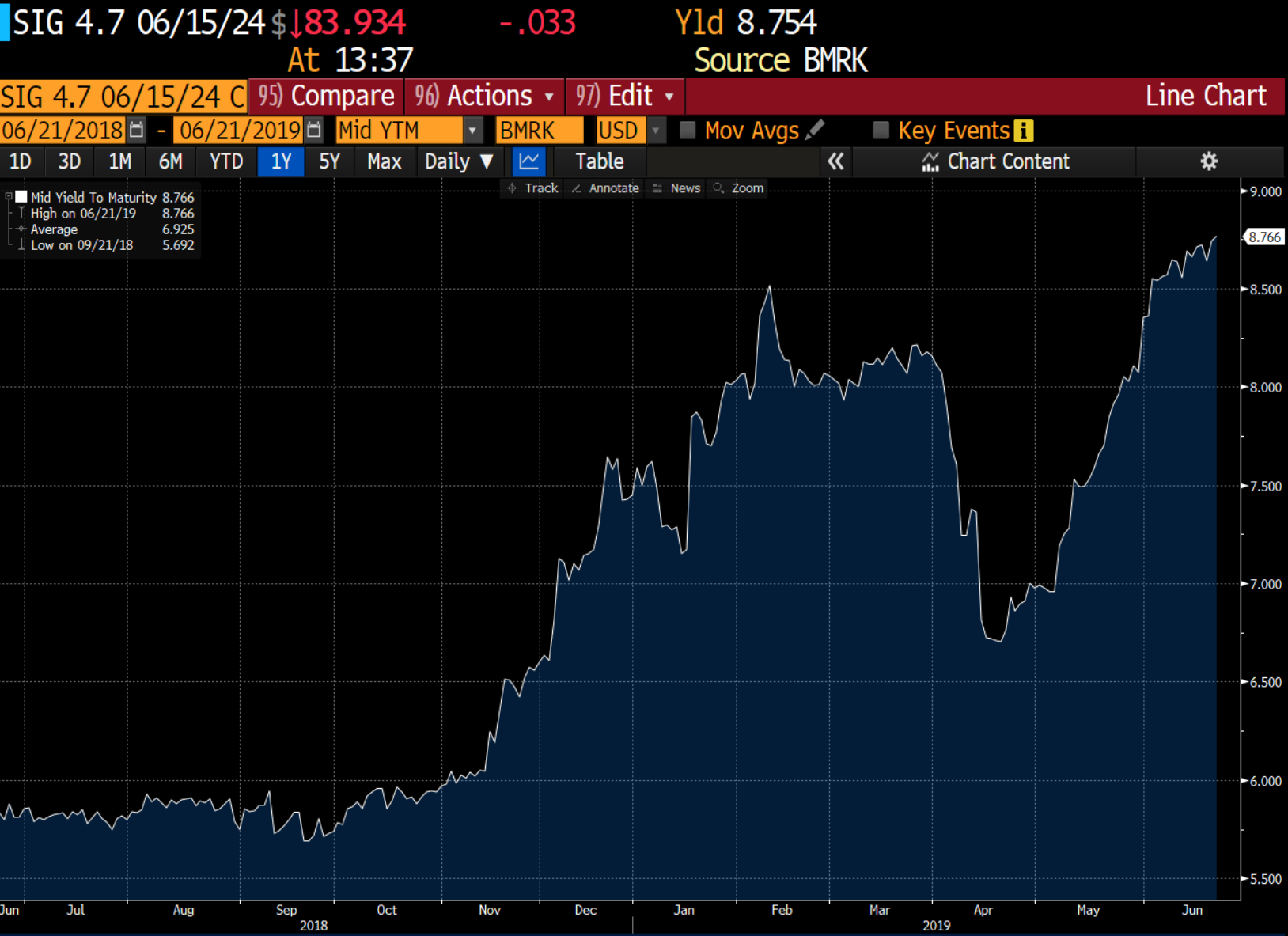Open the end date calendar picker icon
This screenshot has width=1288, height=936.
[x=314, y=130]
